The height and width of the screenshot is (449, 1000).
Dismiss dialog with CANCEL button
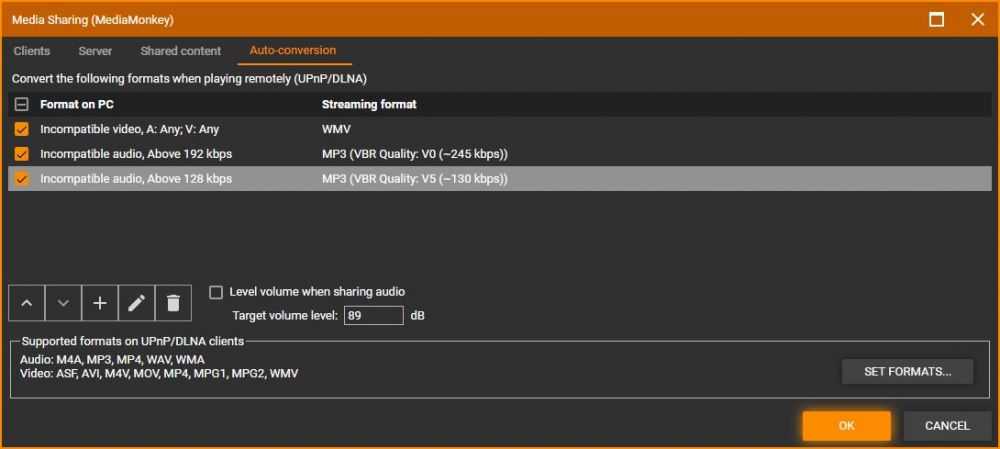(947, 425)
